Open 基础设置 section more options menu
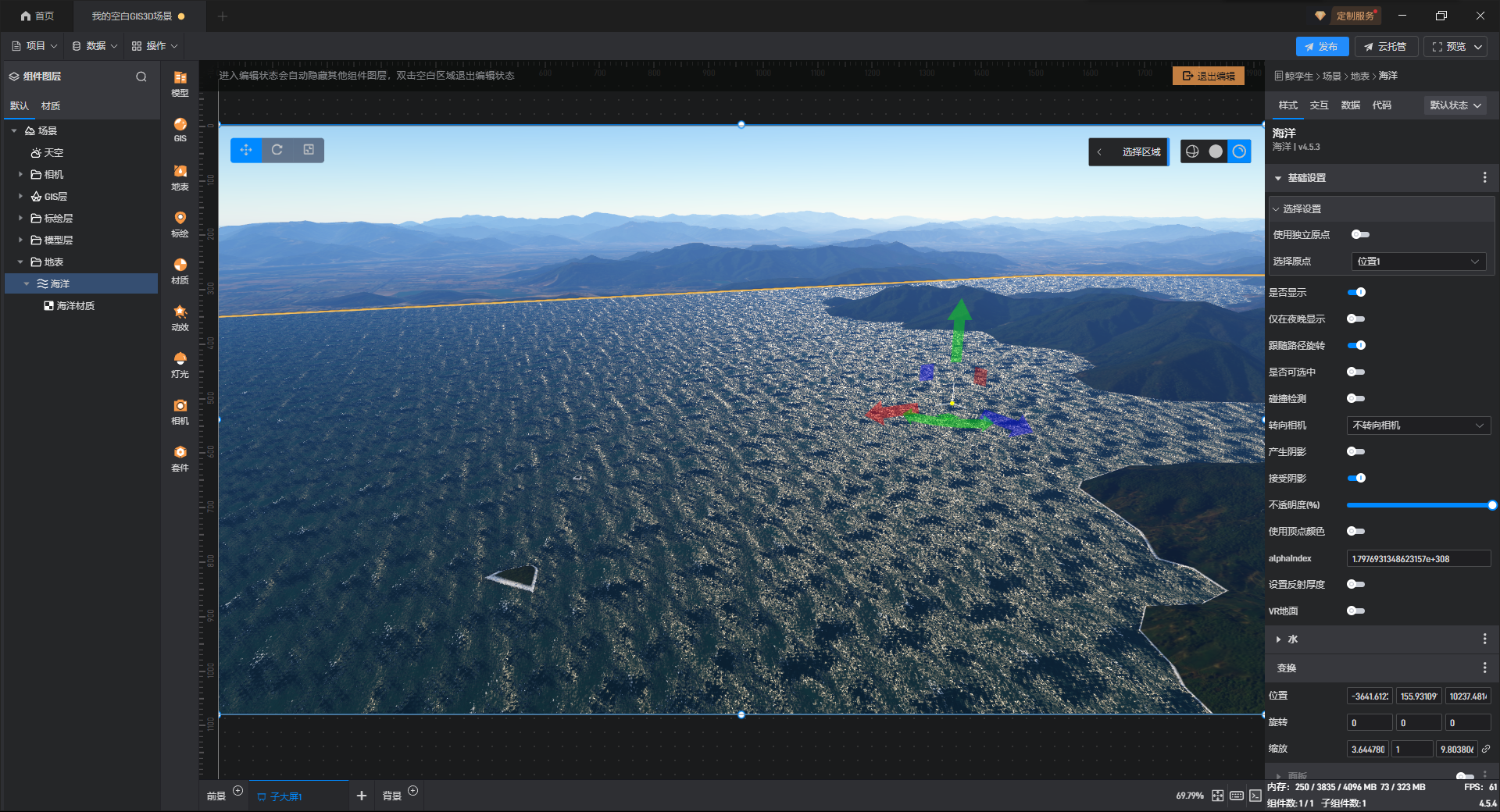The image size is (1500, 812). click(x=1484, y=178)
